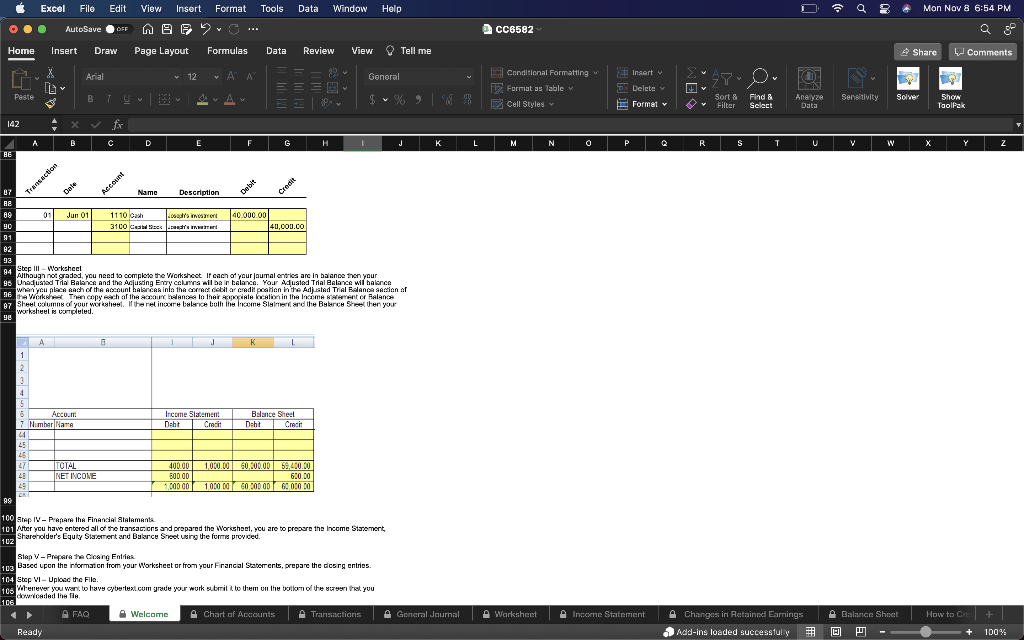Viewport: 1024px width, 640px height.
Task: Switch to the Formulas ribbon tab
Action: point(226,49)
